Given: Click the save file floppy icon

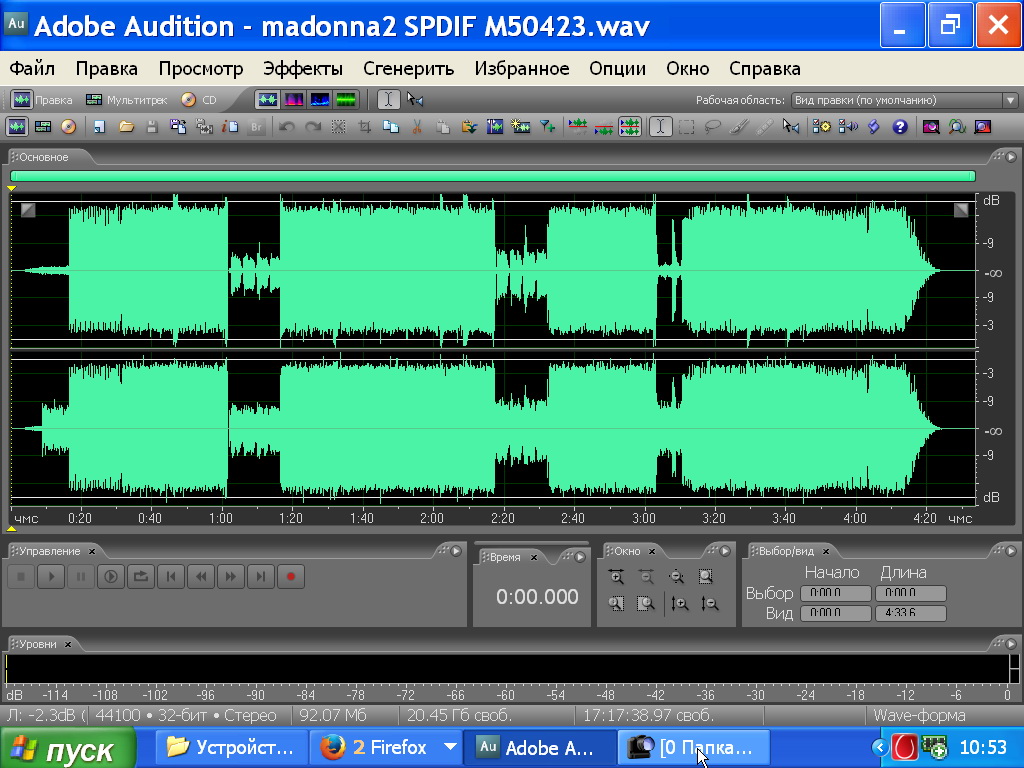Looking at the screenshot, I should point(152,127).
